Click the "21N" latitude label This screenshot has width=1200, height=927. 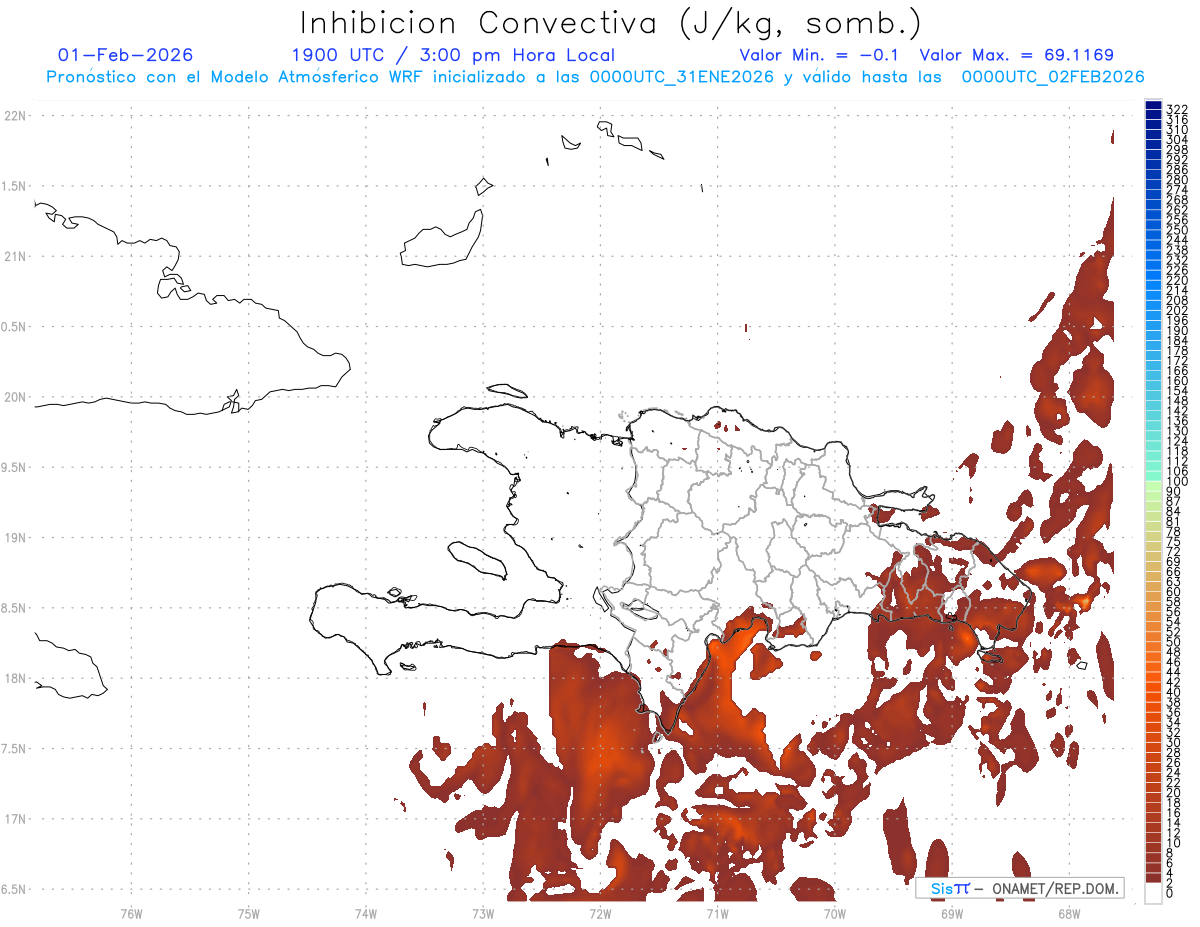tap(14, 256)
